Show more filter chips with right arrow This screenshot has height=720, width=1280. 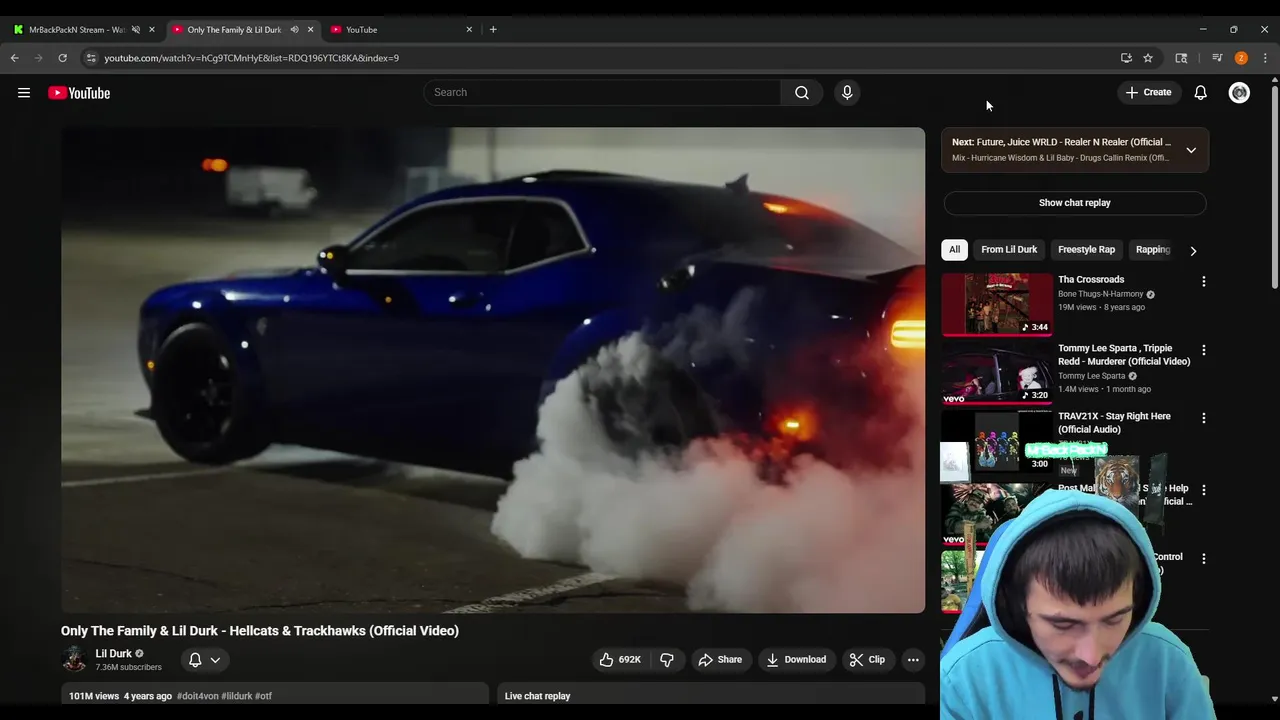(x=1193, y=251)
